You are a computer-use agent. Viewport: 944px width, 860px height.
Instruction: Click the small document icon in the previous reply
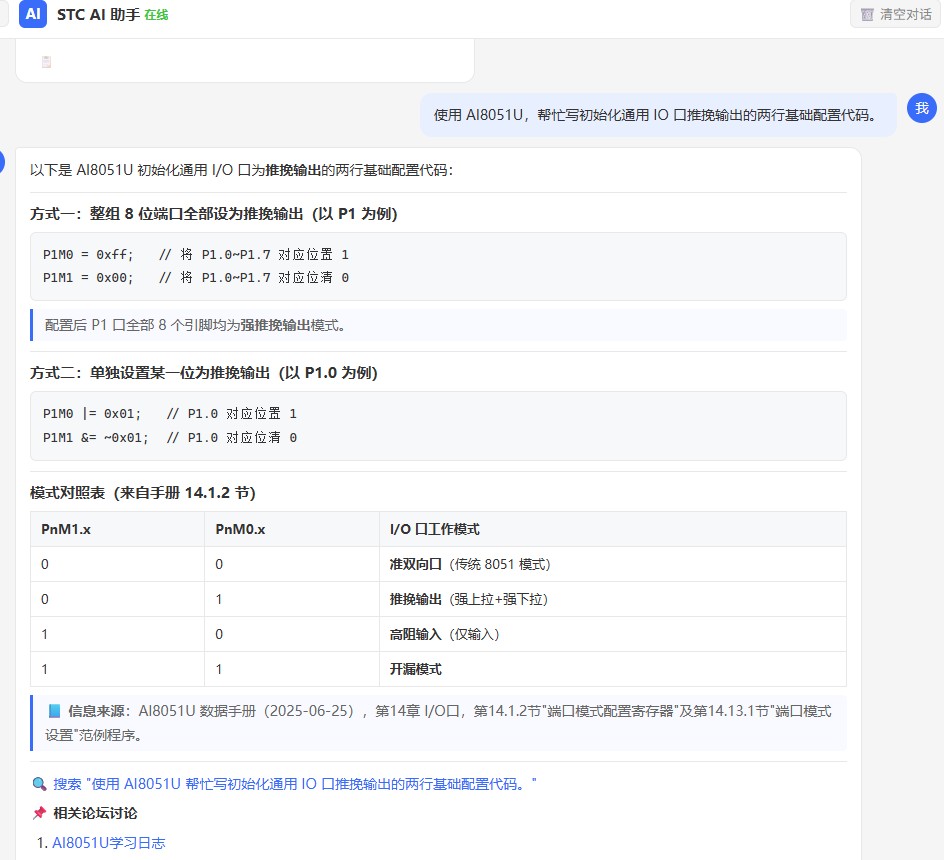(46, 61)
